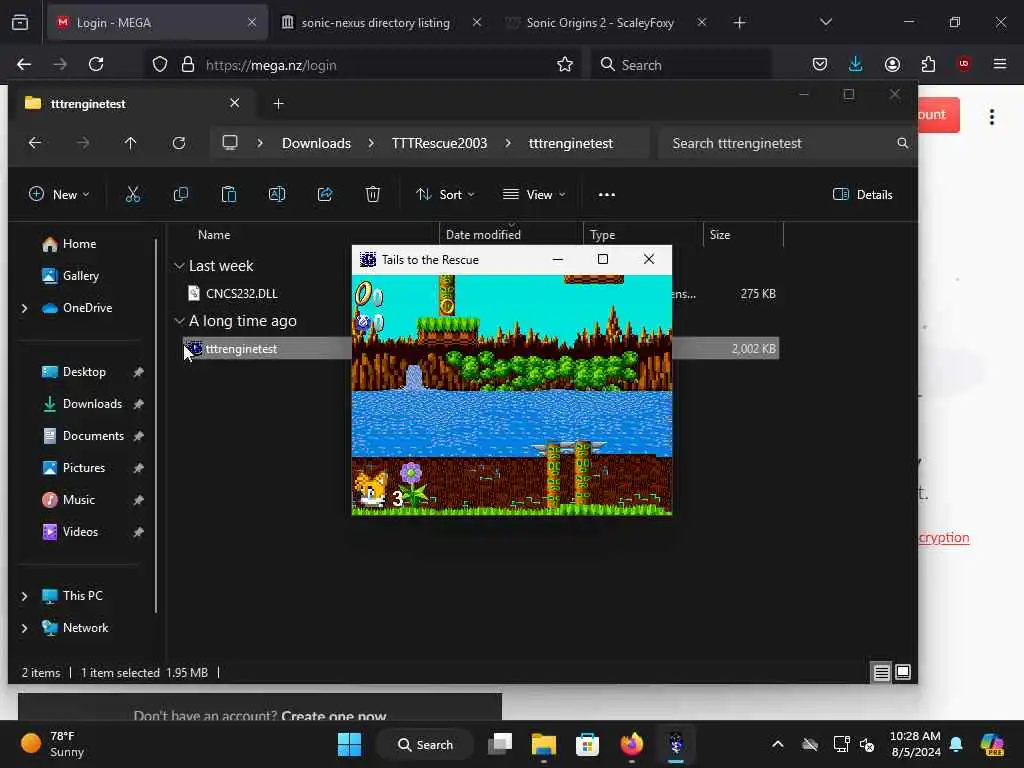The height and width of the screenshot is (768, 1024).
Task: Collapse the Last week group
Action: [x=179, y=266]
